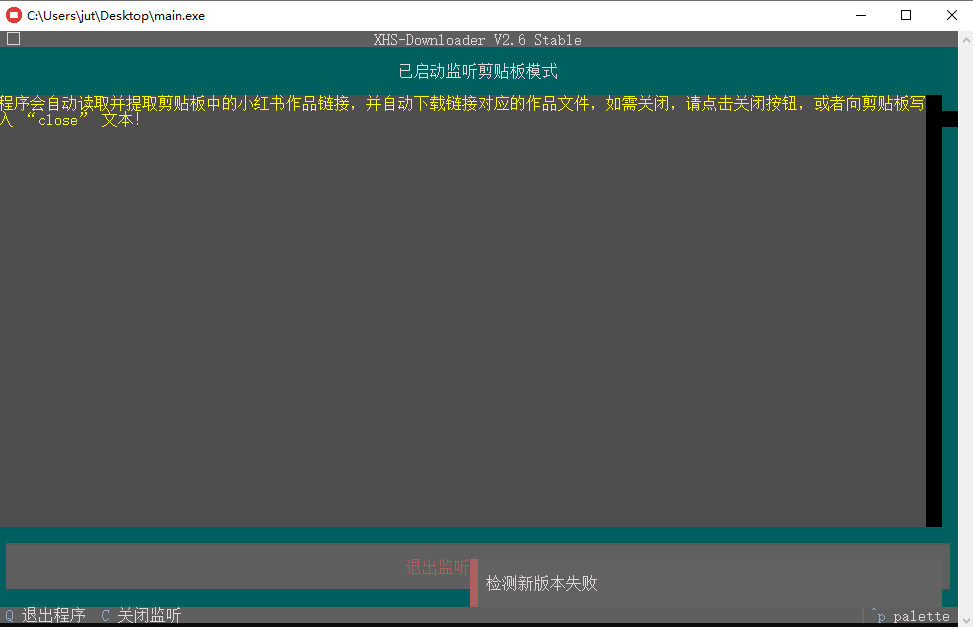Click the console window scrollbar up arrow

965,38
